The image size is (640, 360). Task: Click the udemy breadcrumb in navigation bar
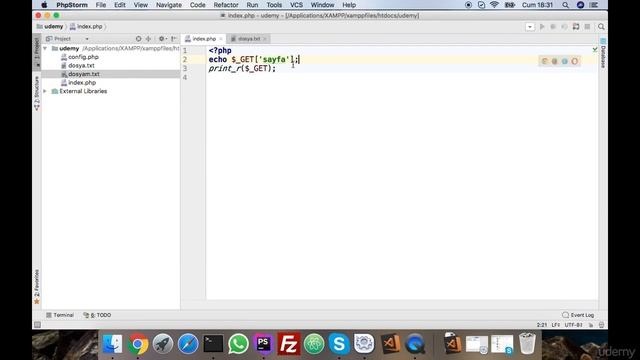click(x=50, y=27)
